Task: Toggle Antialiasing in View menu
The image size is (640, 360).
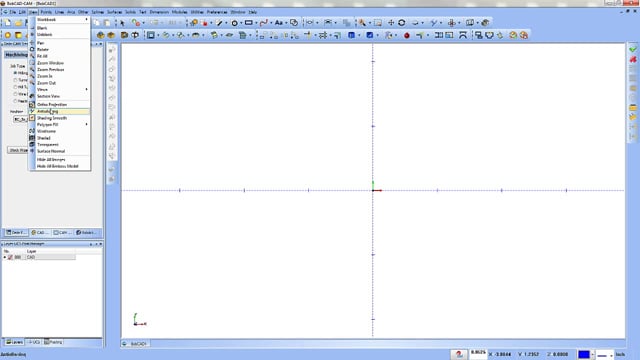Action: click(60, 111)
